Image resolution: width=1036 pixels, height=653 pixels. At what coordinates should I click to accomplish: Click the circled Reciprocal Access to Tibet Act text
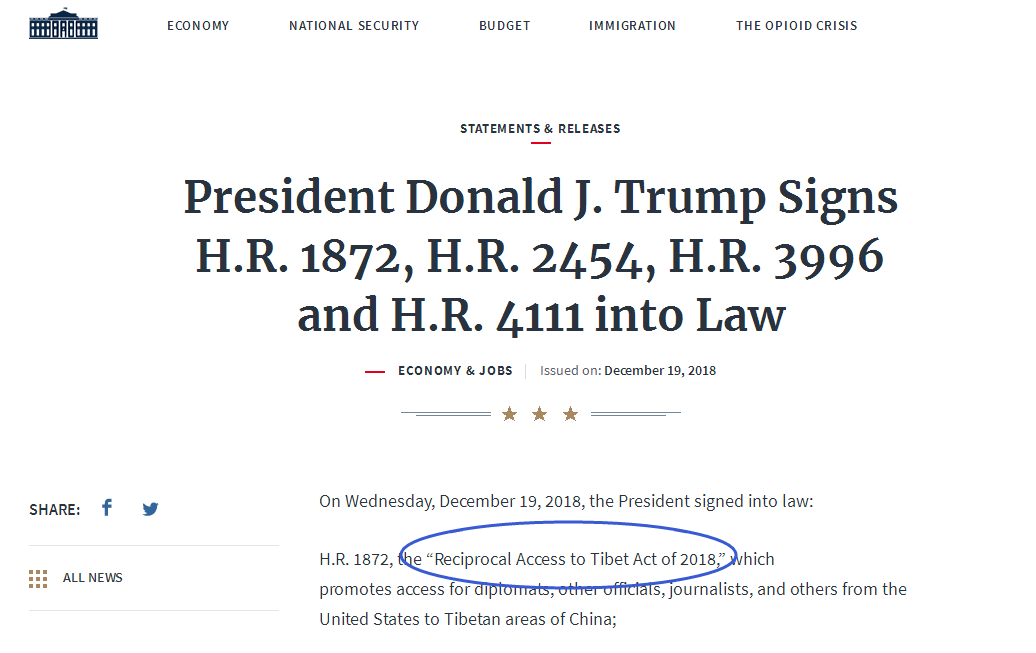576,559
